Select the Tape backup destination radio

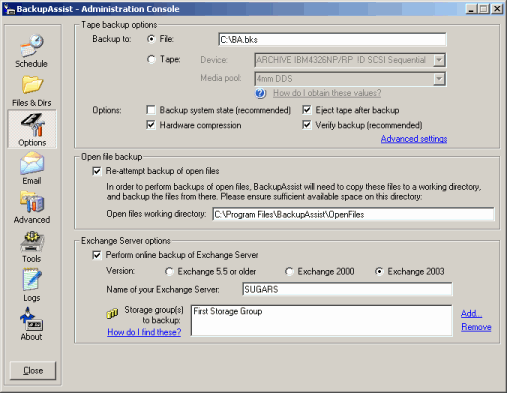click(x=151, y=60)
